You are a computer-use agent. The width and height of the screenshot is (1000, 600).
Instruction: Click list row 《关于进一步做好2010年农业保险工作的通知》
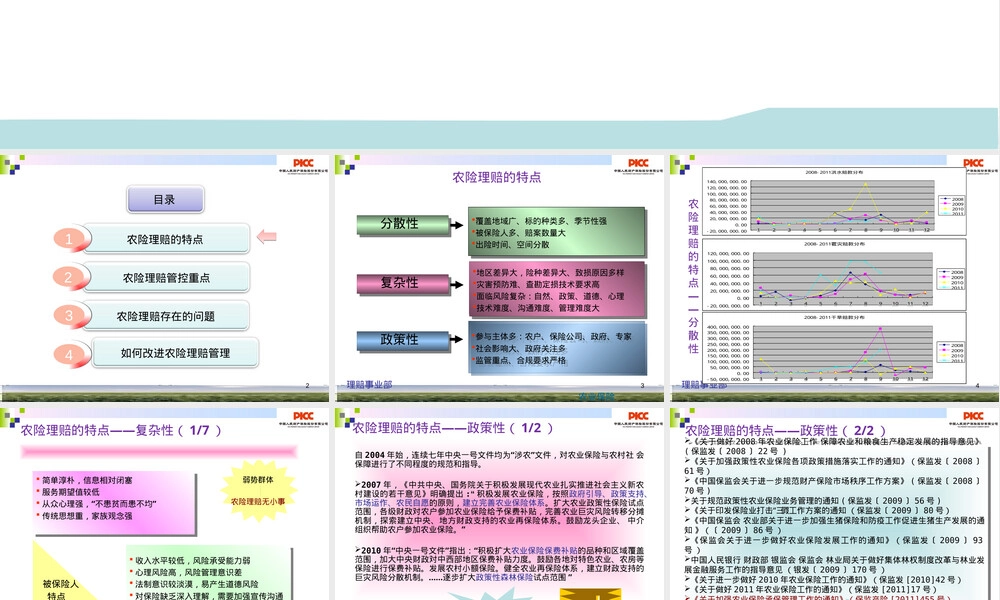[823, 580]
